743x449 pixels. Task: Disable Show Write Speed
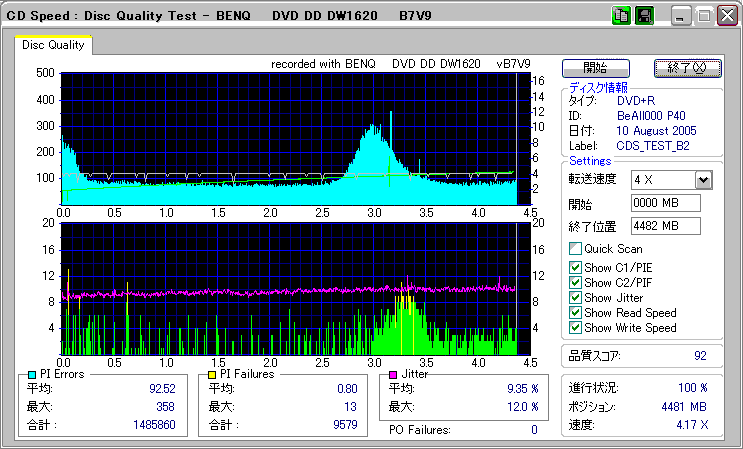[x=575, y=328]
